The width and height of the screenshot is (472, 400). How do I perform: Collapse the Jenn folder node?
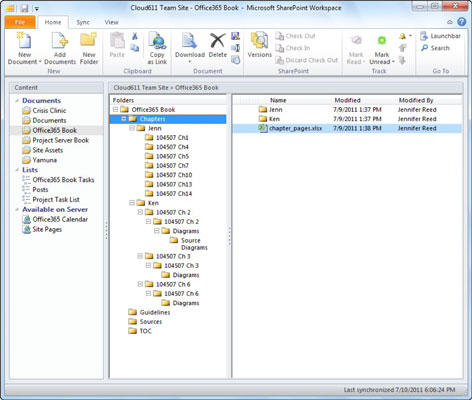pos(132,128)
